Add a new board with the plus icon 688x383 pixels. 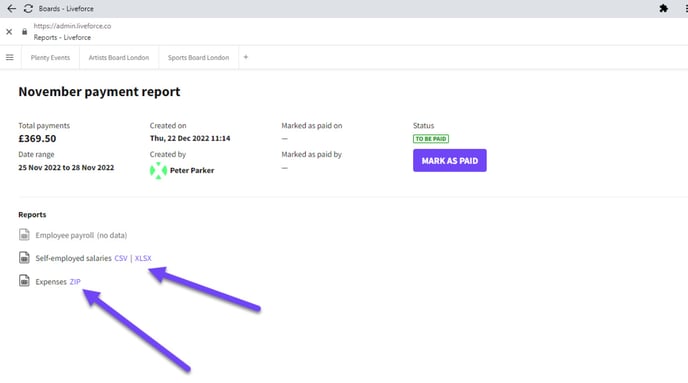246,57
